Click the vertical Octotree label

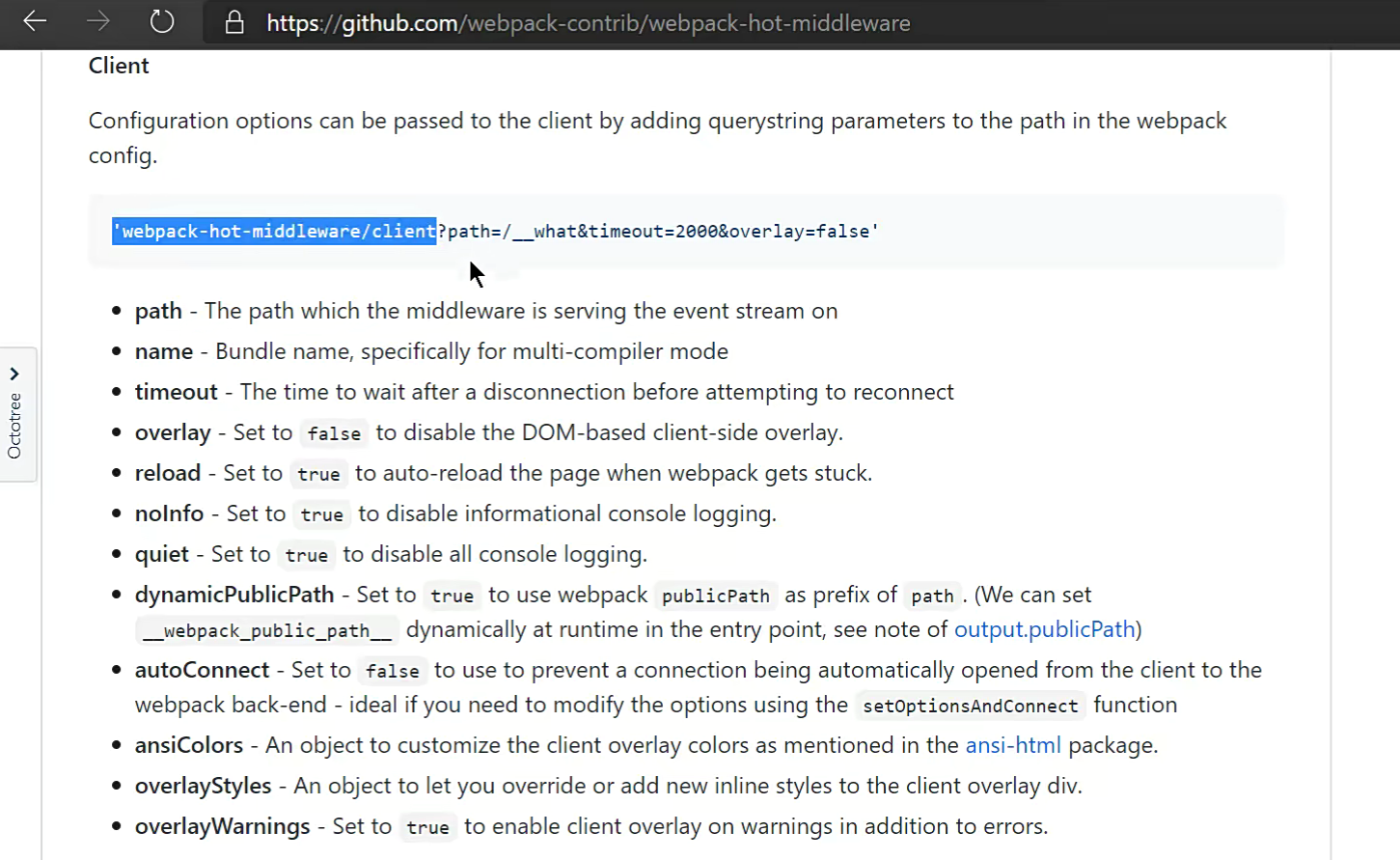14,426
